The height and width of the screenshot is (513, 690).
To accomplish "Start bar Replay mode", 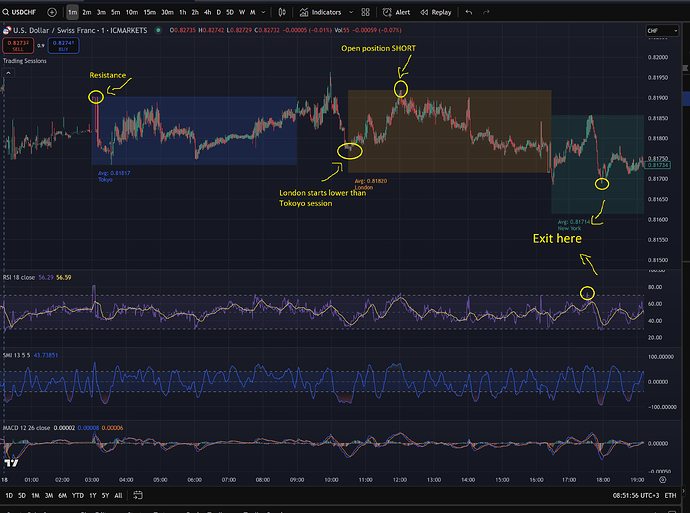I will [436, 13].
